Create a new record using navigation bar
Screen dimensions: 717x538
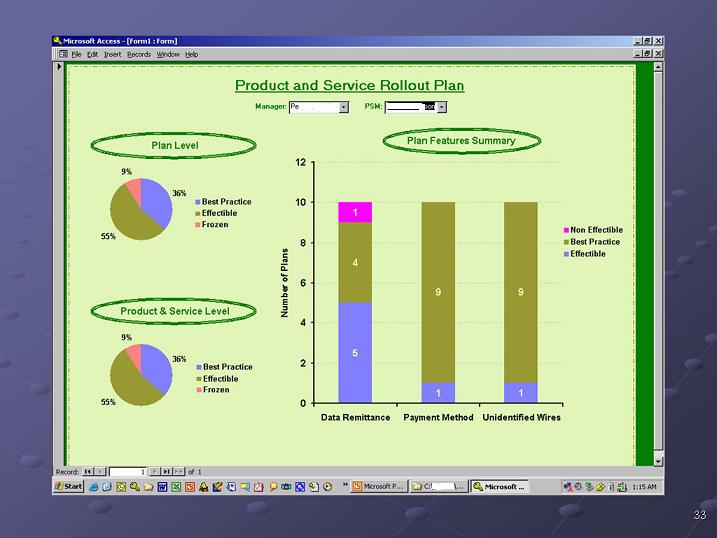(179, 471)
